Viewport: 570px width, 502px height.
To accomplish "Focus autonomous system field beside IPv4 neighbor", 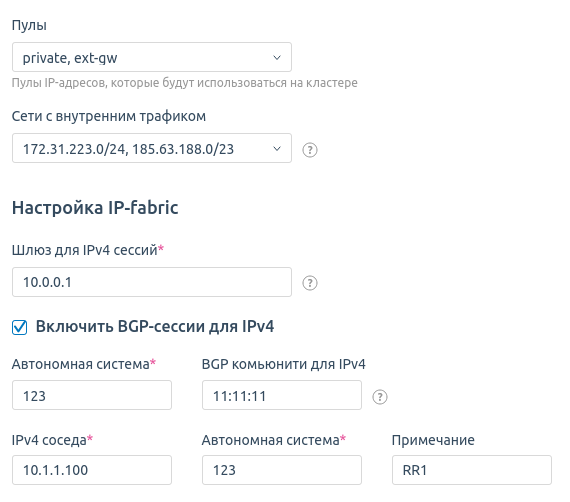I will click(x=282, y=470).
